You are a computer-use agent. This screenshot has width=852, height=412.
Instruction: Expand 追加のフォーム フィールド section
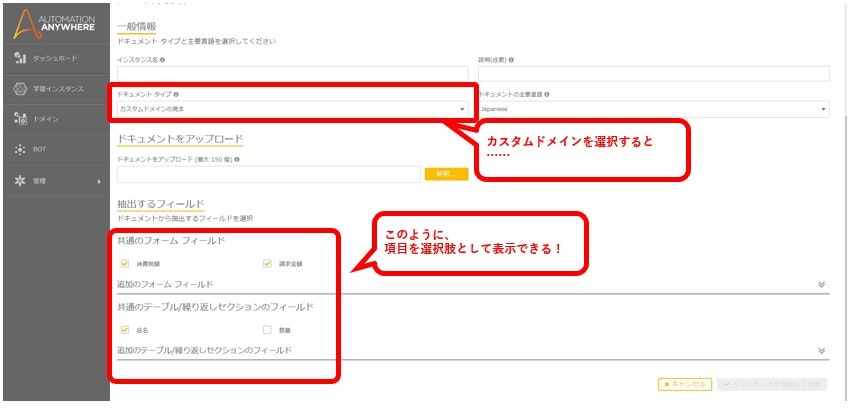pyautogui.click(x=822, y=284)
